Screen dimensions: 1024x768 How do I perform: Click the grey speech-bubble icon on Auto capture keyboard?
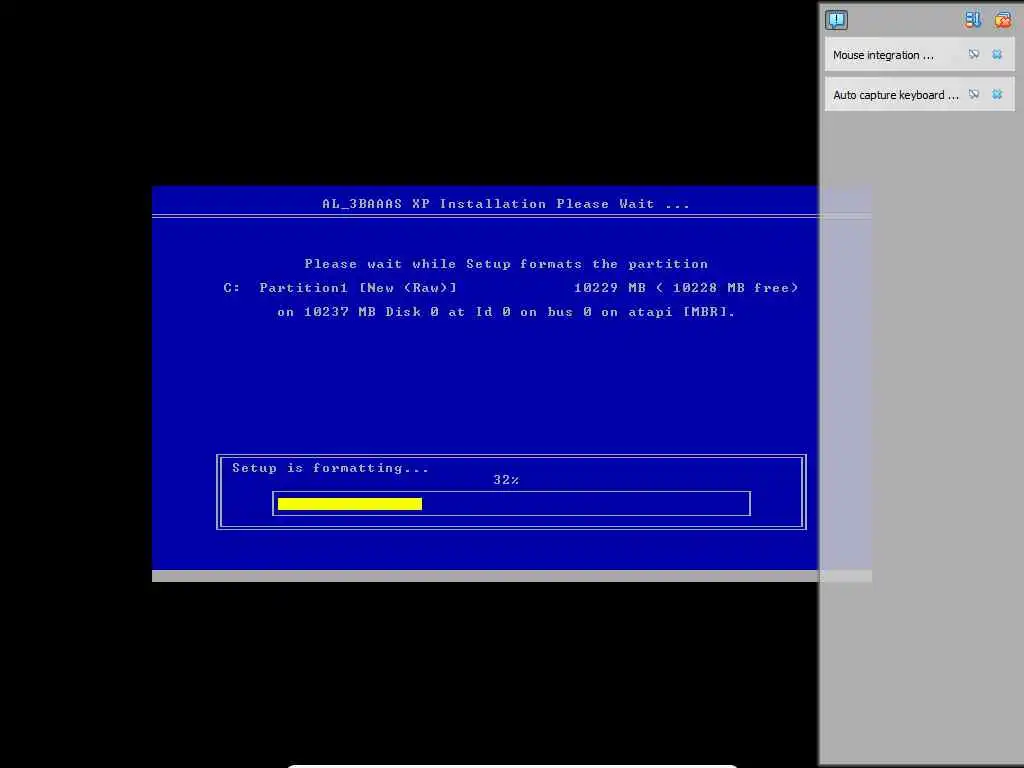click(x=974, y=94)
